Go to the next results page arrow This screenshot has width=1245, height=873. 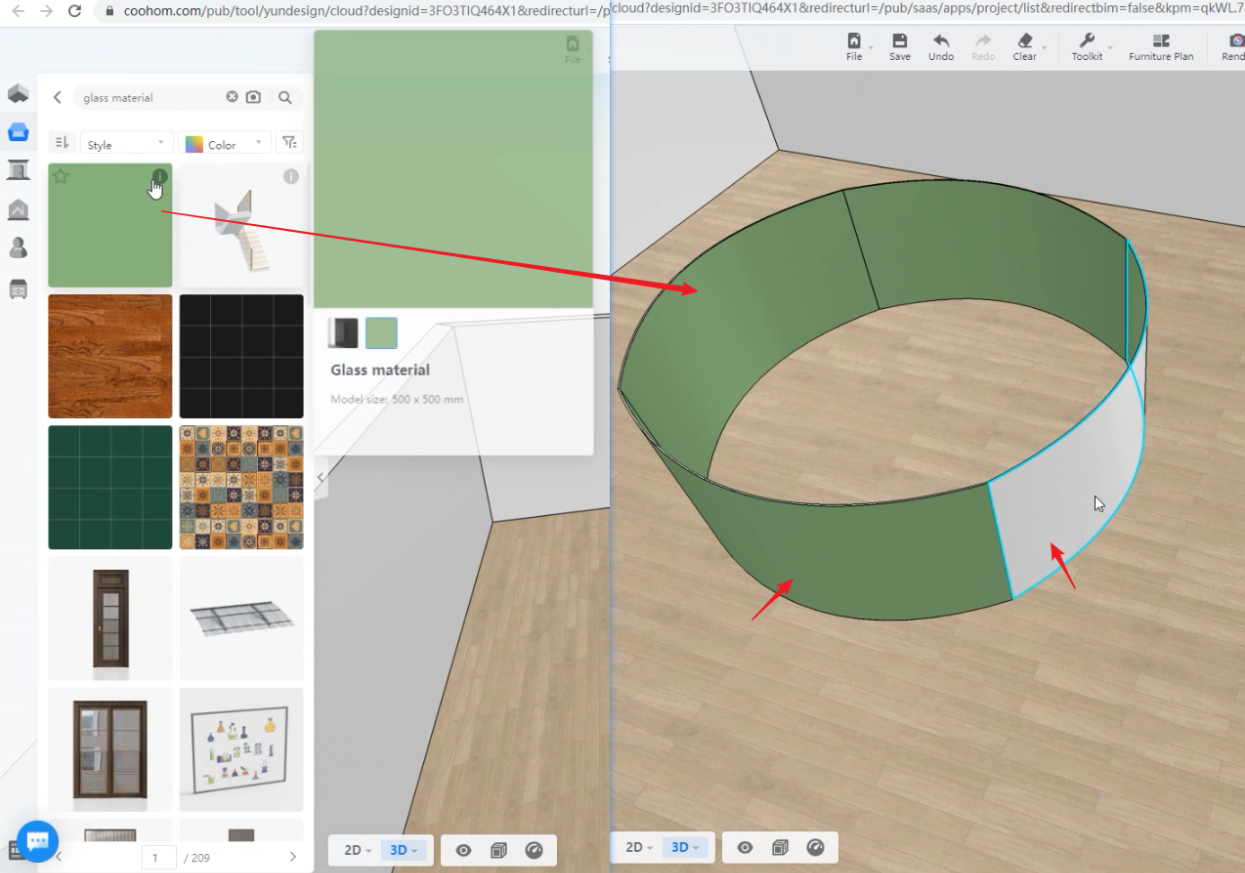tap(292, 857)
